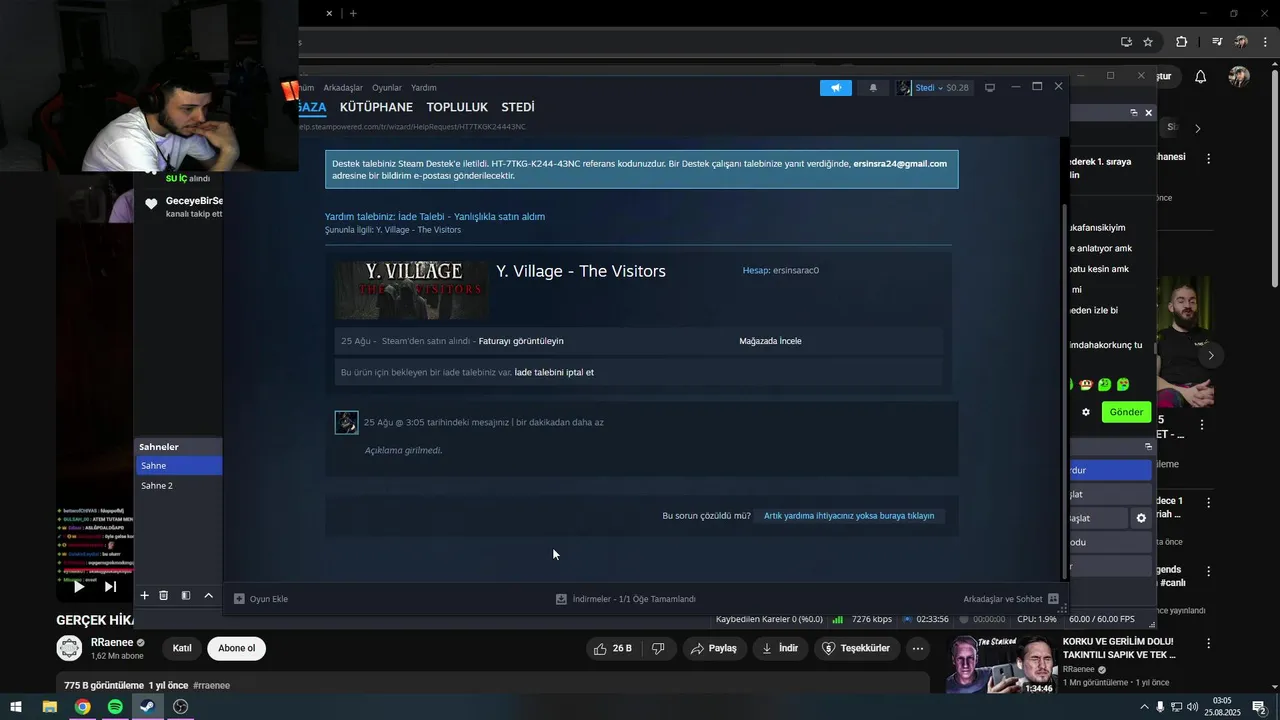This screenshot has width=1280, height=720.
Task: Open OBS Studio from the taskbar
Action: click(180, 707)
